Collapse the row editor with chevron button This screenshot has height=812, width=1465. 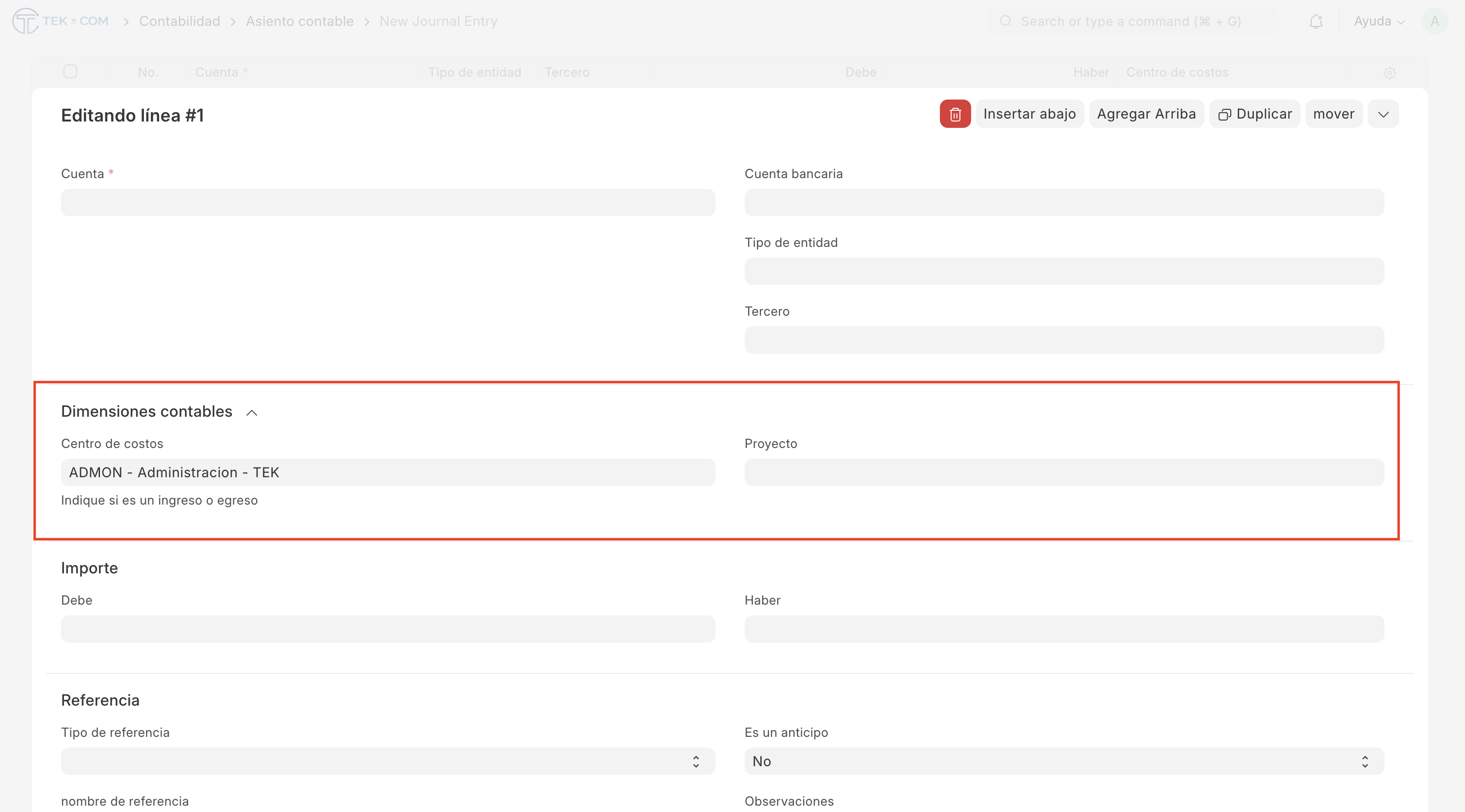(x=1383, y=114)
